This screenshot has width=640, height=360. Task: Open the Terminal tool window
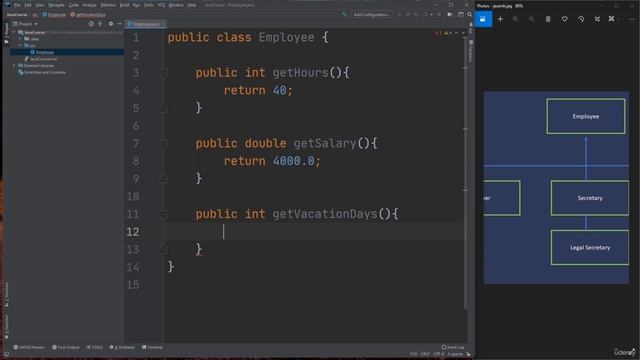tap(152, 347)
